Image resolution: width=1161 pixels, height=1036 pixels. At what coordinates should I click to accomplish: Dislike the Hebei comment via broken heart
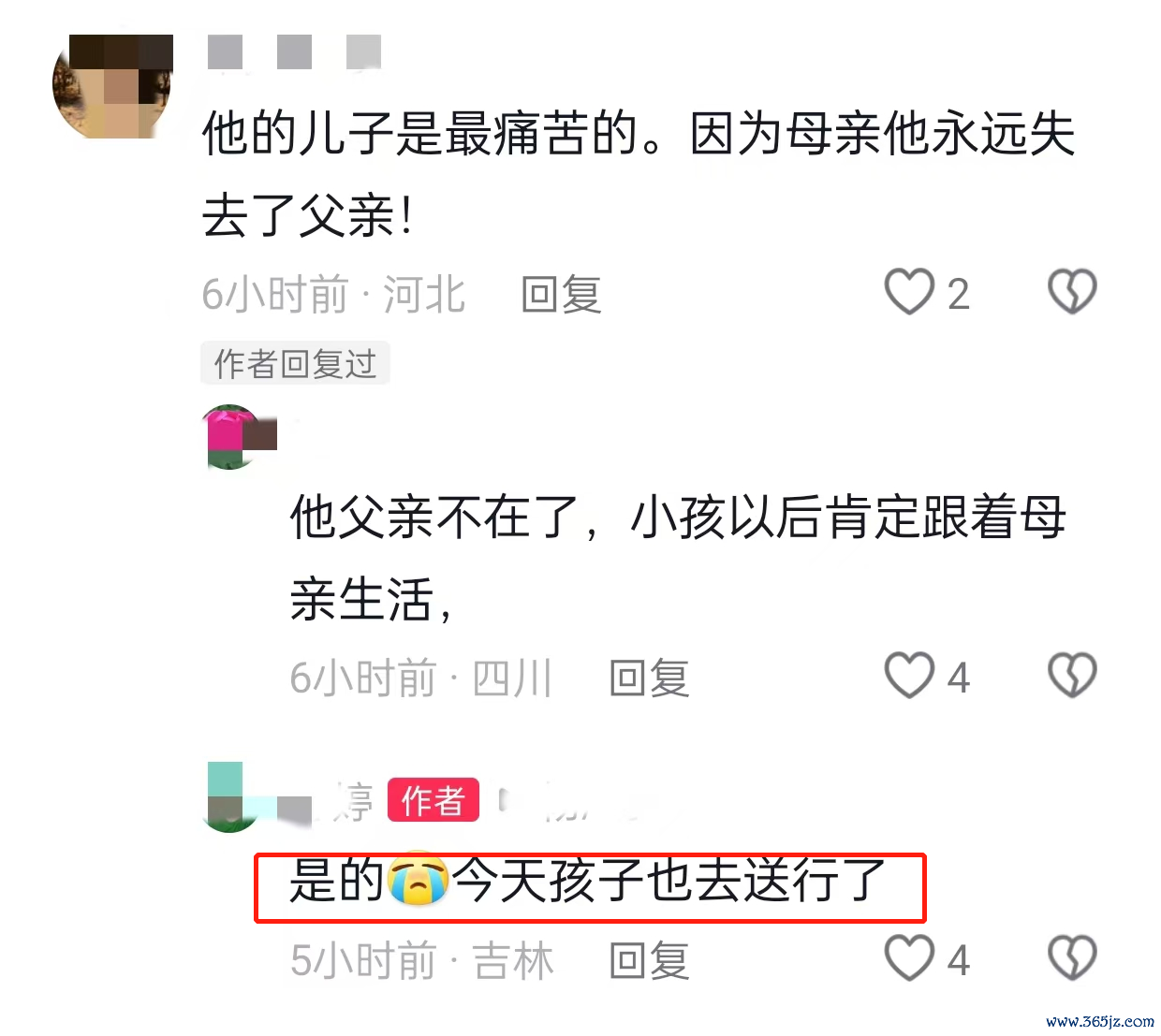point(1072,292)
